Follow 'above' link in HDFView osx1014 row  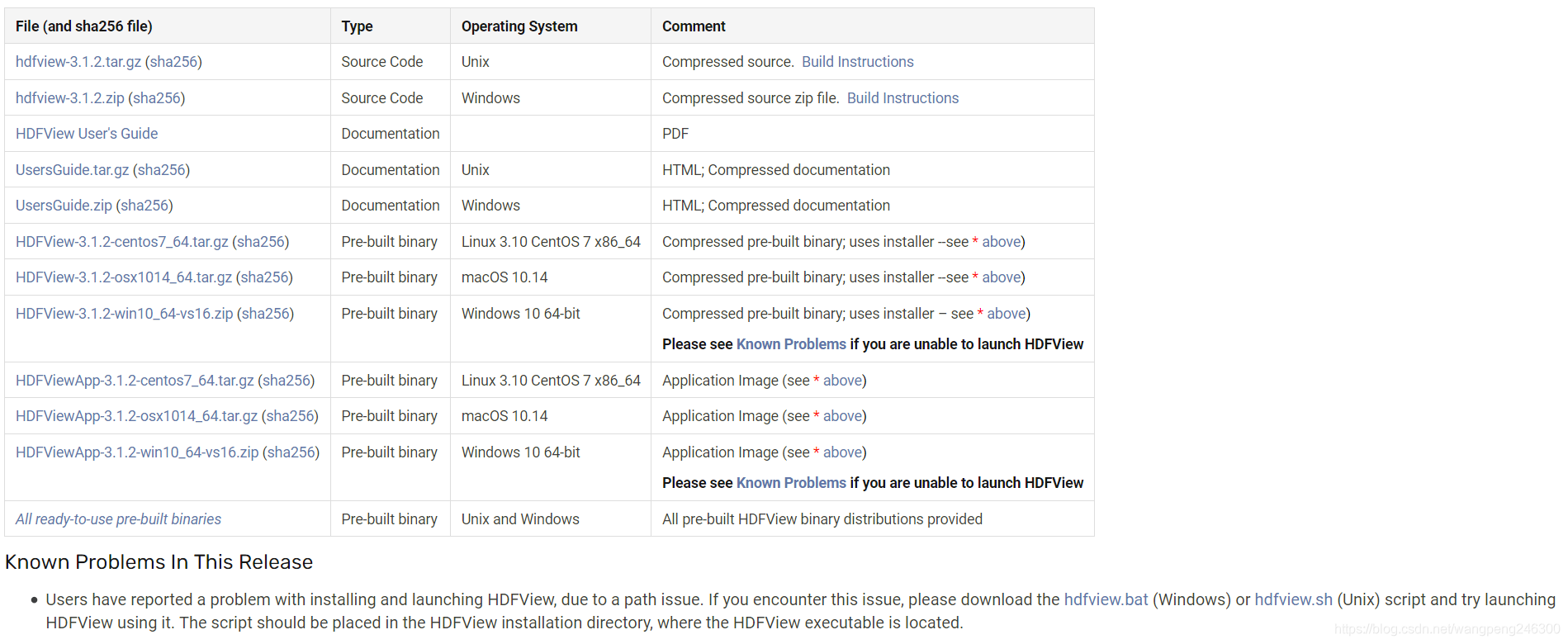pos(1002,277)
